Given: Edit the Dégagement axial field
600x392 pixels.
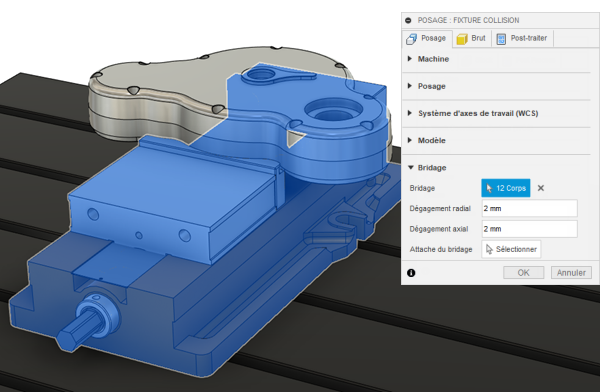Looking at the screenshot, I should [530, 229].
